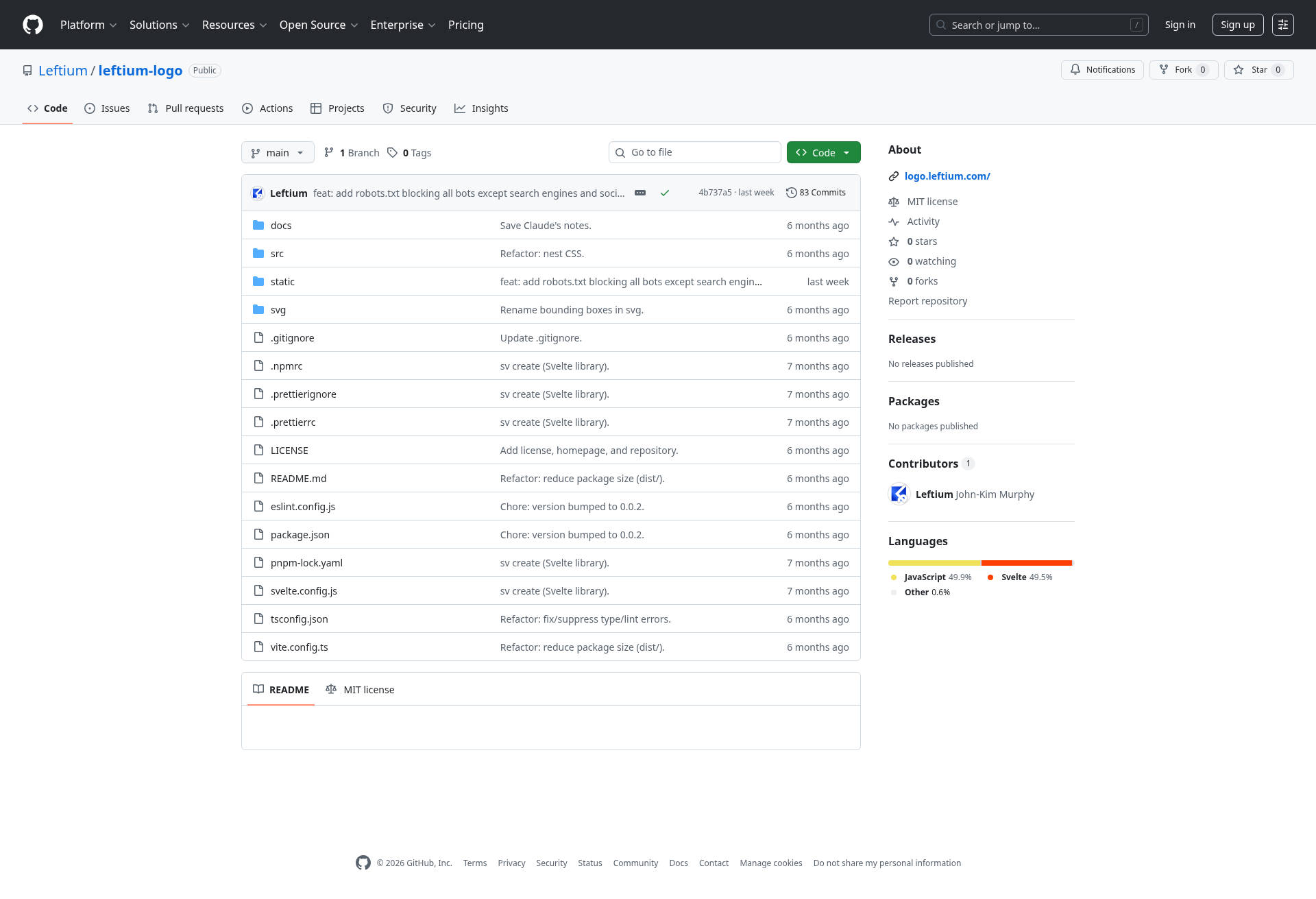Star the leftium-logo repository
This screenshot has height=899, width=1316.
(1258, 70)
